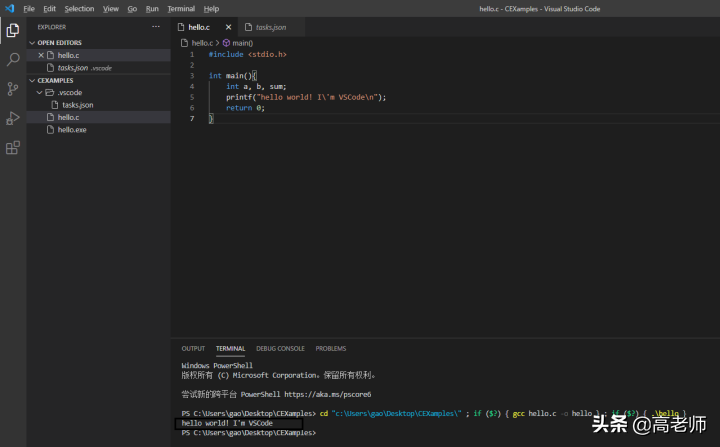
Task: Click file icon of hello.exe in explorer
Action: coord(51,130)
